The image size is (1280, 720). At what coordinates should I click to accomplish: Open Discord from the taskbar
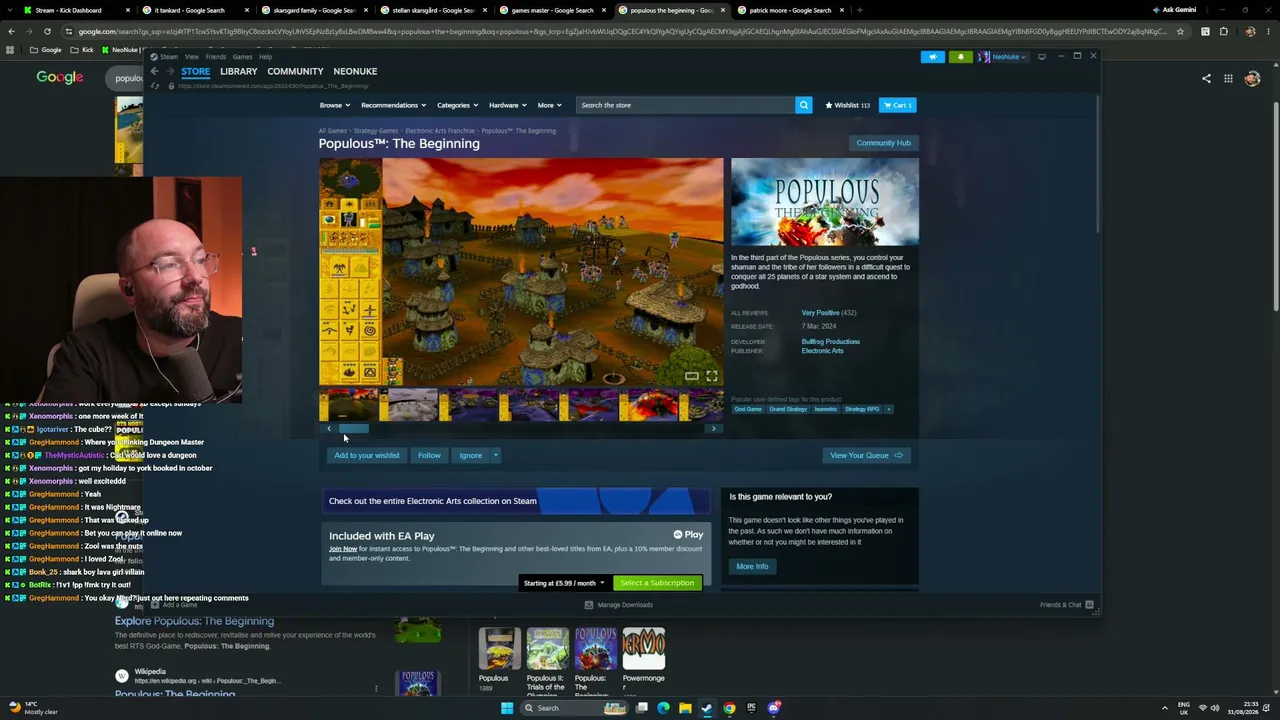click(774, 708)
